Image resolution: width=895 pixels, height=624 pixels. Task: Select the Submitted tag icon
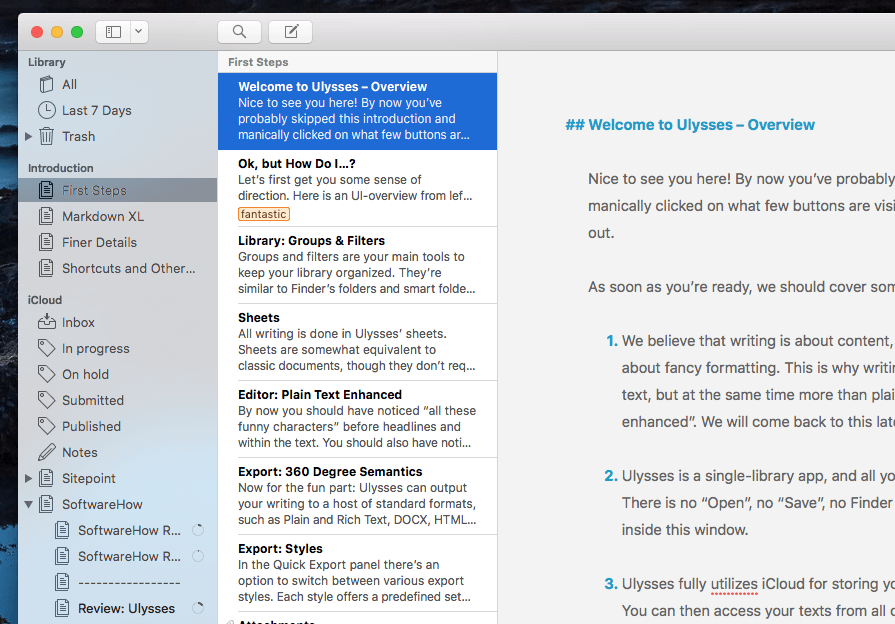click(46, 400)
